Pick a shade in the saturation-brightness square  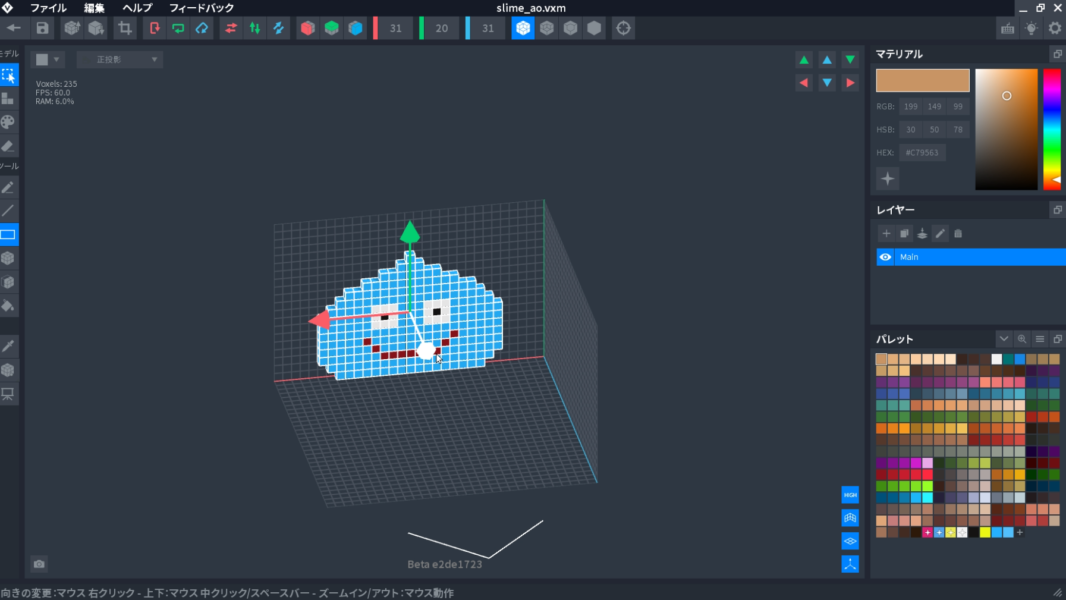pyautogui.click(x=1006, y=129)
